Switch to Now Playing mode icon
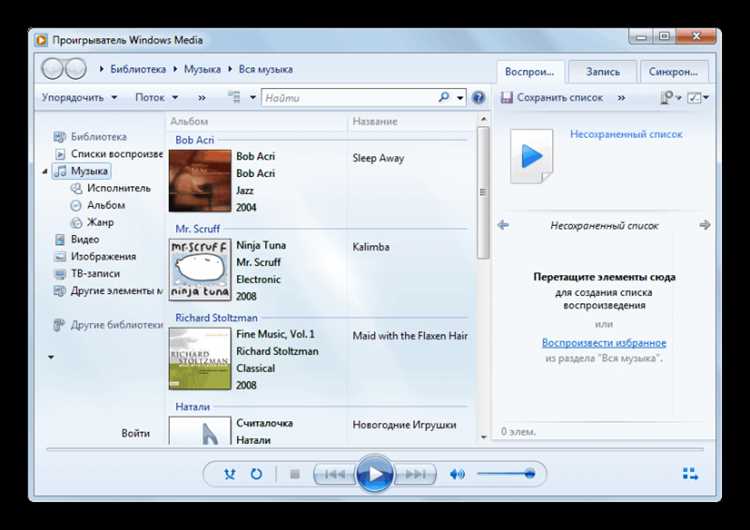Screen dimensions: 750x530 click(x=690, y=474)
